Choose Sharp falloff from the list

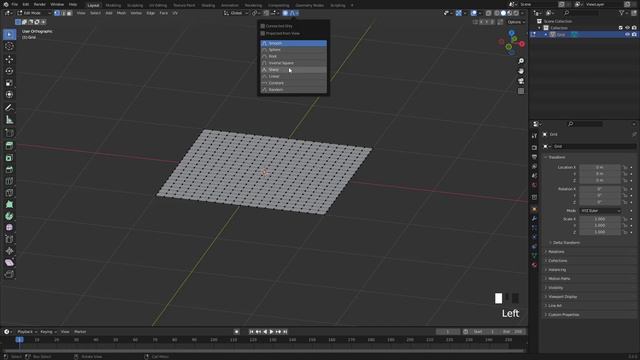(293, 70)
